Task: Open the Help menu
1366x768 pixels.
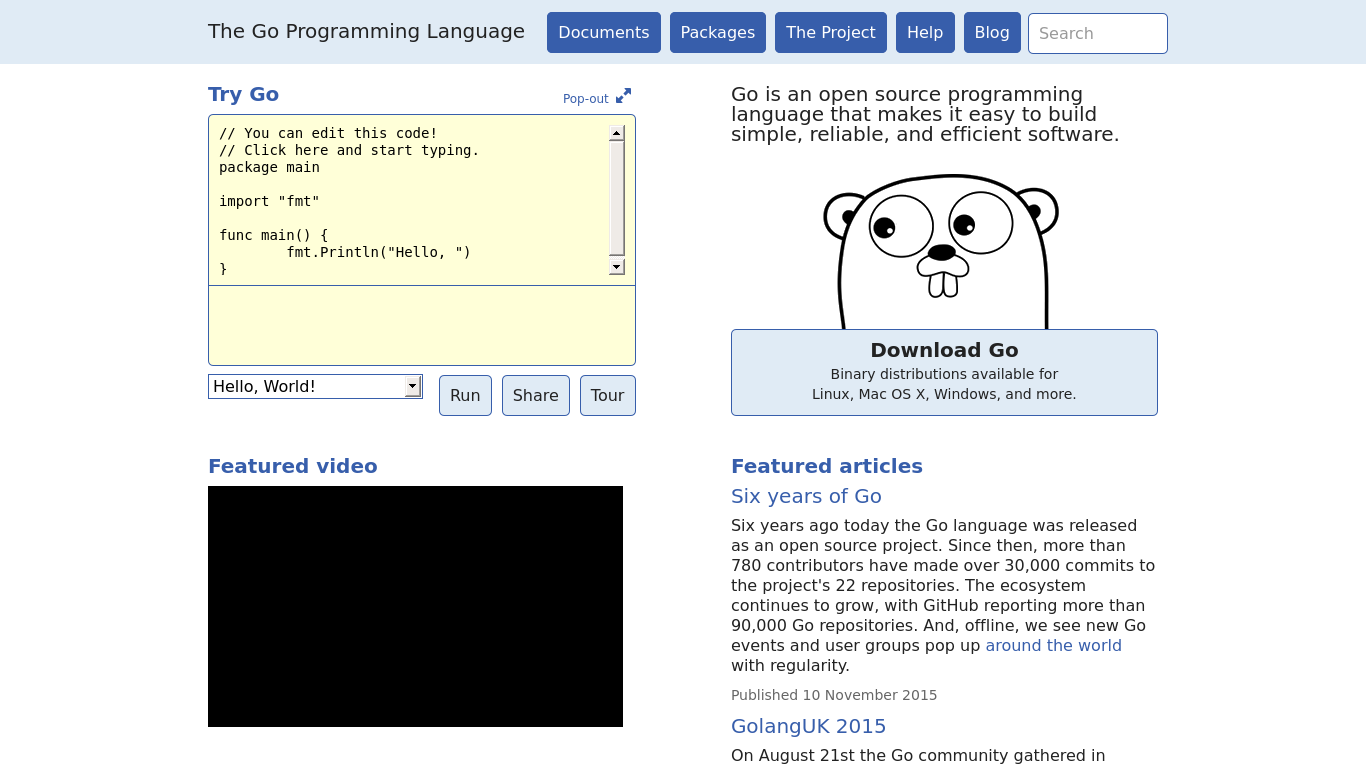Action: [925, 33]
